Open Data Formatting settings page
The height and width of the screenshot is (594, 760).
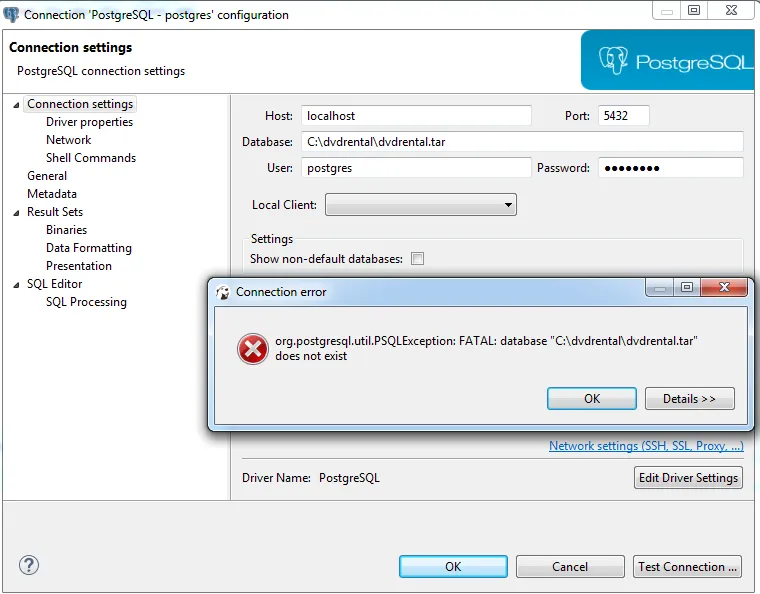coord(89,248)
